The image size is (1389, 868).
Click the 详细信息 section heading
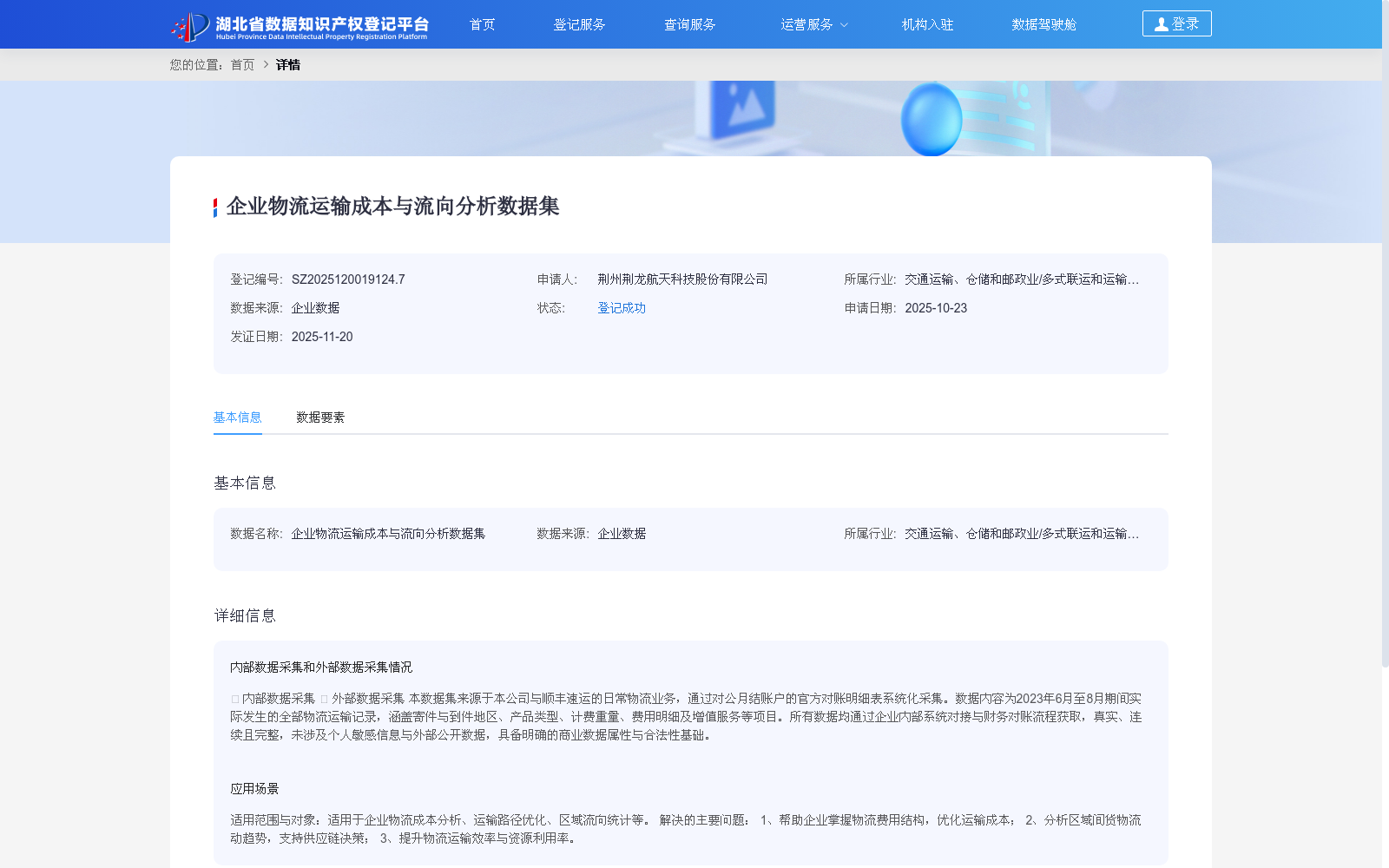coord(245,615)
